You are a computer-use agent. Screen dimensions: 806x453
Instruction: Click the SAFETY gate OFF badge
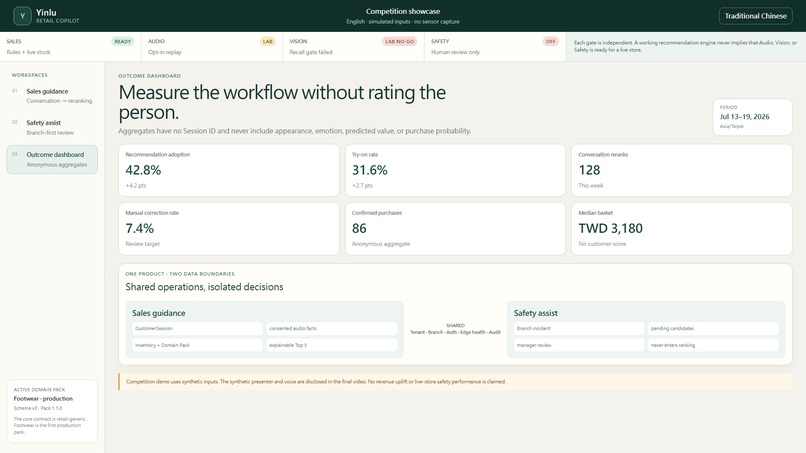[x=551, y=42]
